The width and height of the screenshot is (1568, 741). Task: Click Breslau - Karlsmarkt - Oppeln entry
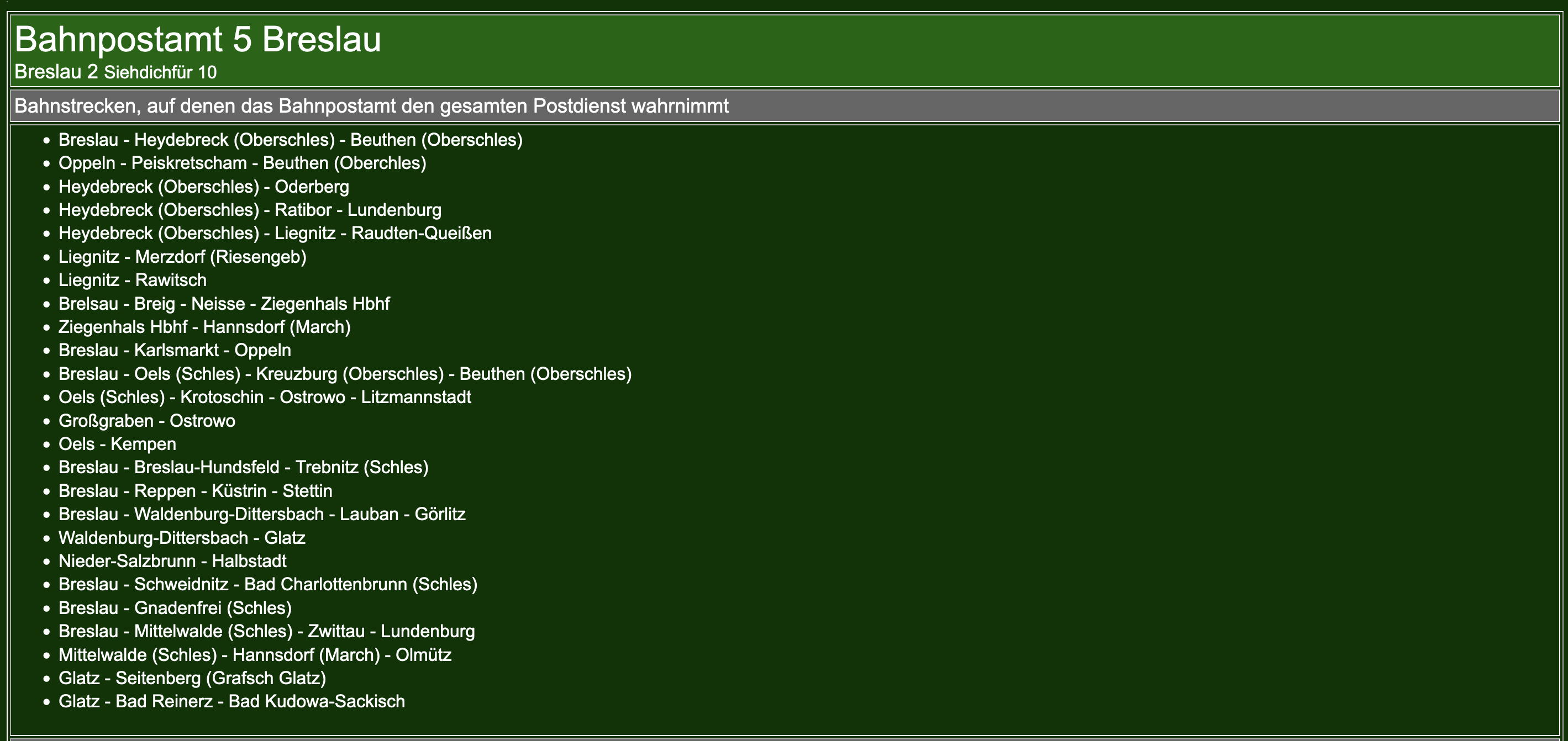point(175,351)
